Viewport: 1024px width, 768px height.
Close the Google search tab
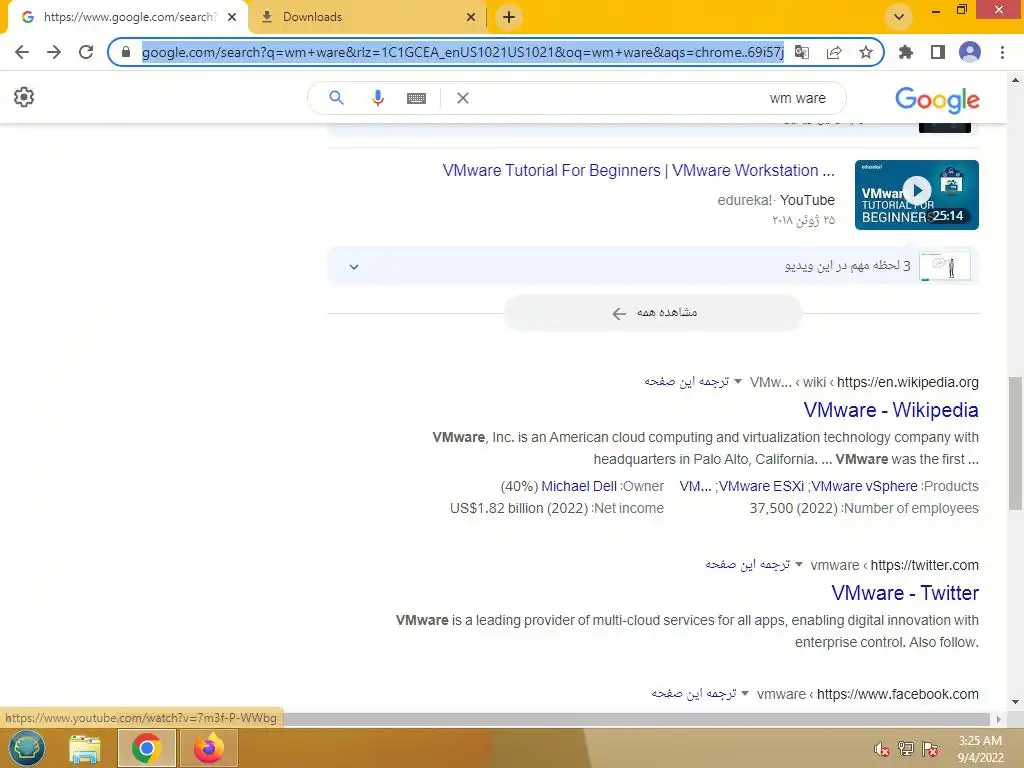coord(232,17)
